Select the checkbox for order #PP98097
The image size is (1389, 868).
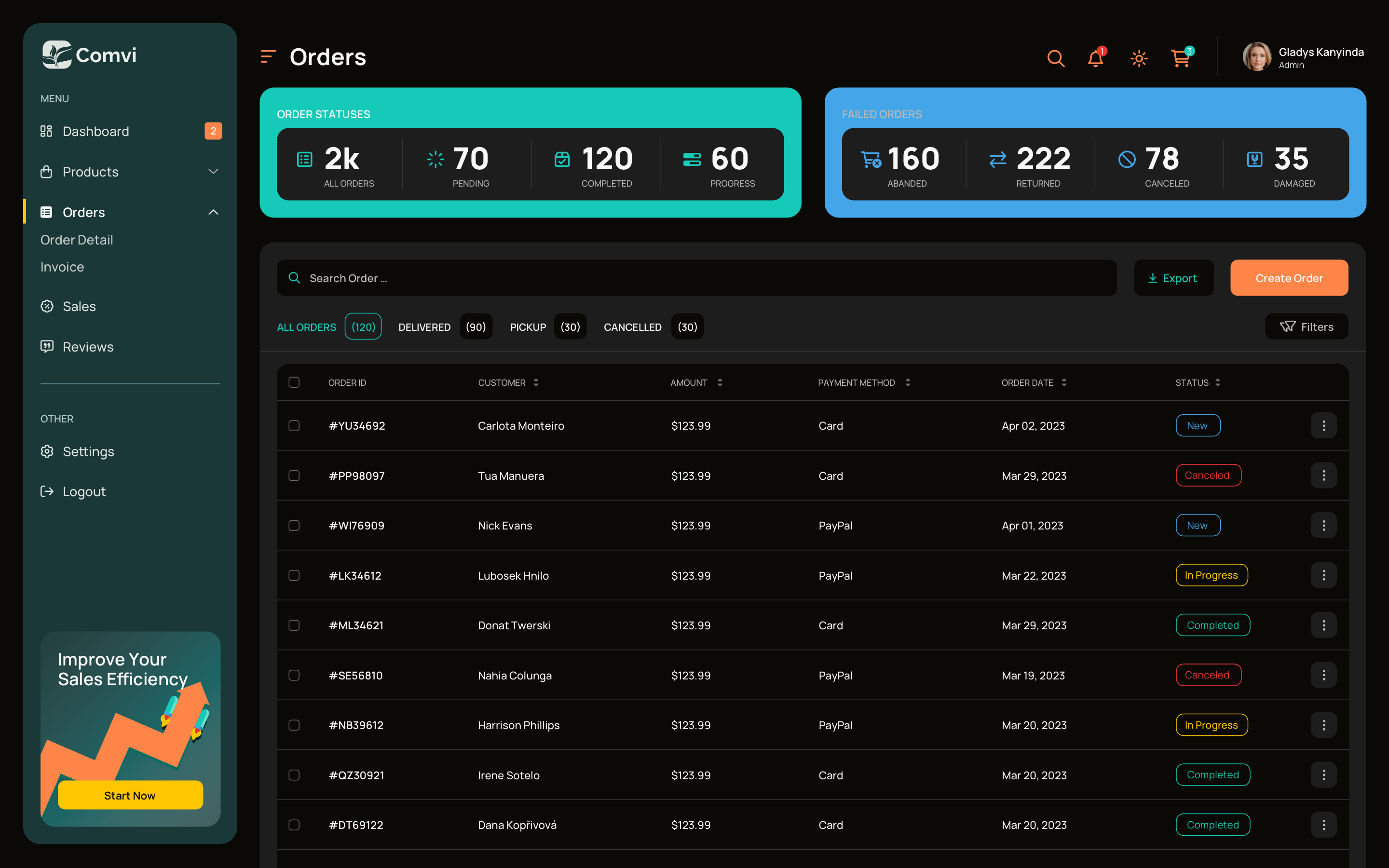tap(295, 475)
